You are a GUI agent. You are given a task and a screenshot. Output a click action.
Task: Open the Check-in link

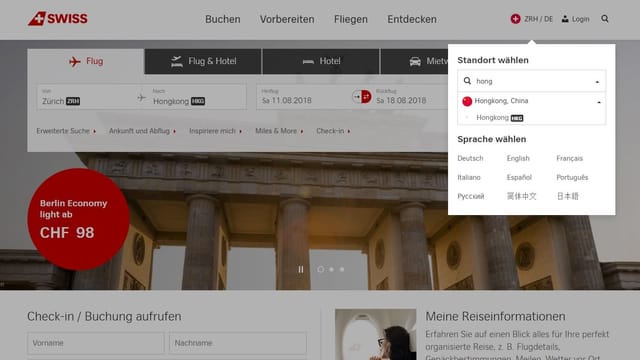[333, 131]
